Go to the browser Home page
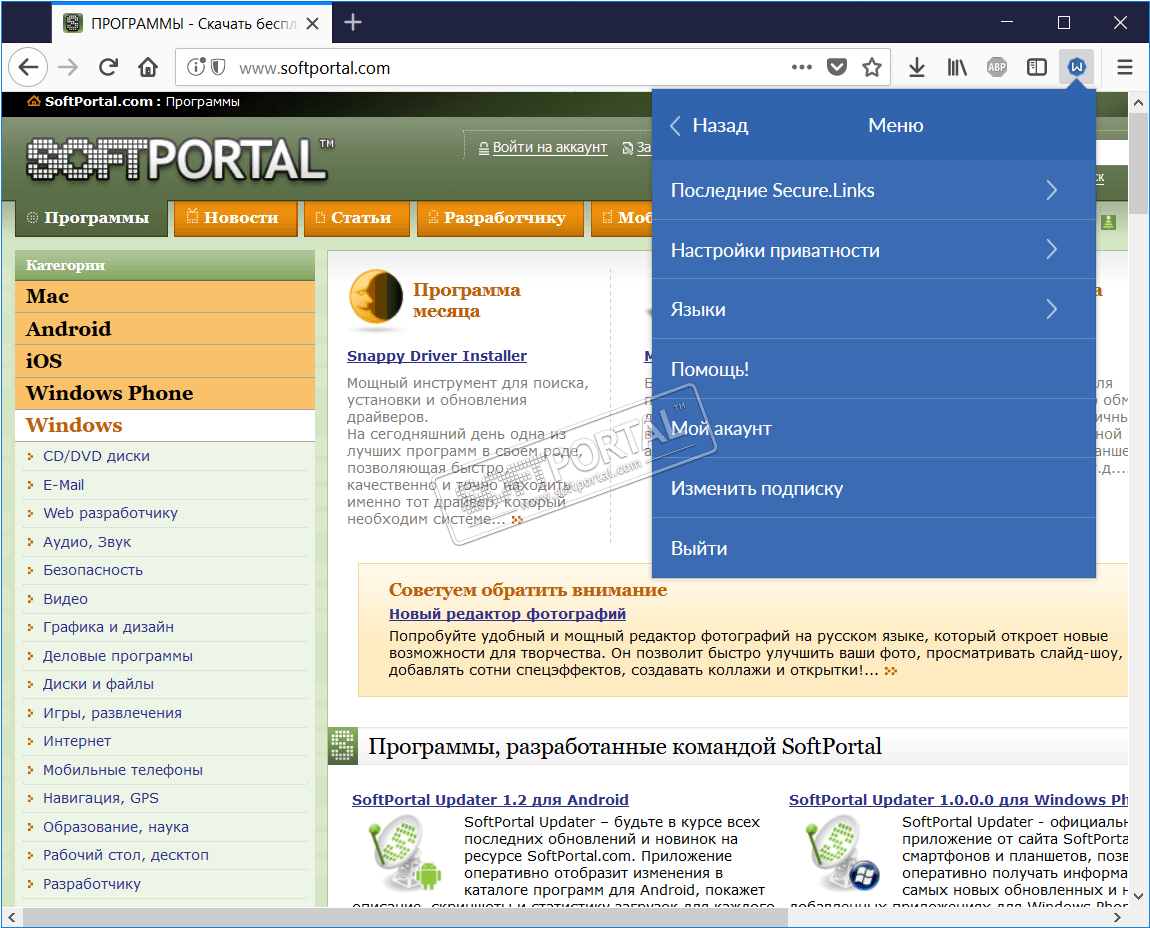 [148, 67]
